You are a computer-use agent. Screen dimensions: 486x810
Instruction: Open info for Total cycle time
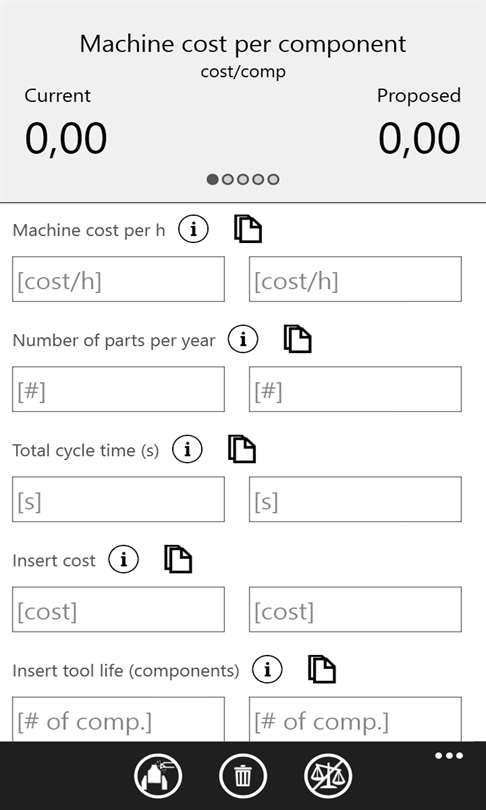(x=187, y=449)
